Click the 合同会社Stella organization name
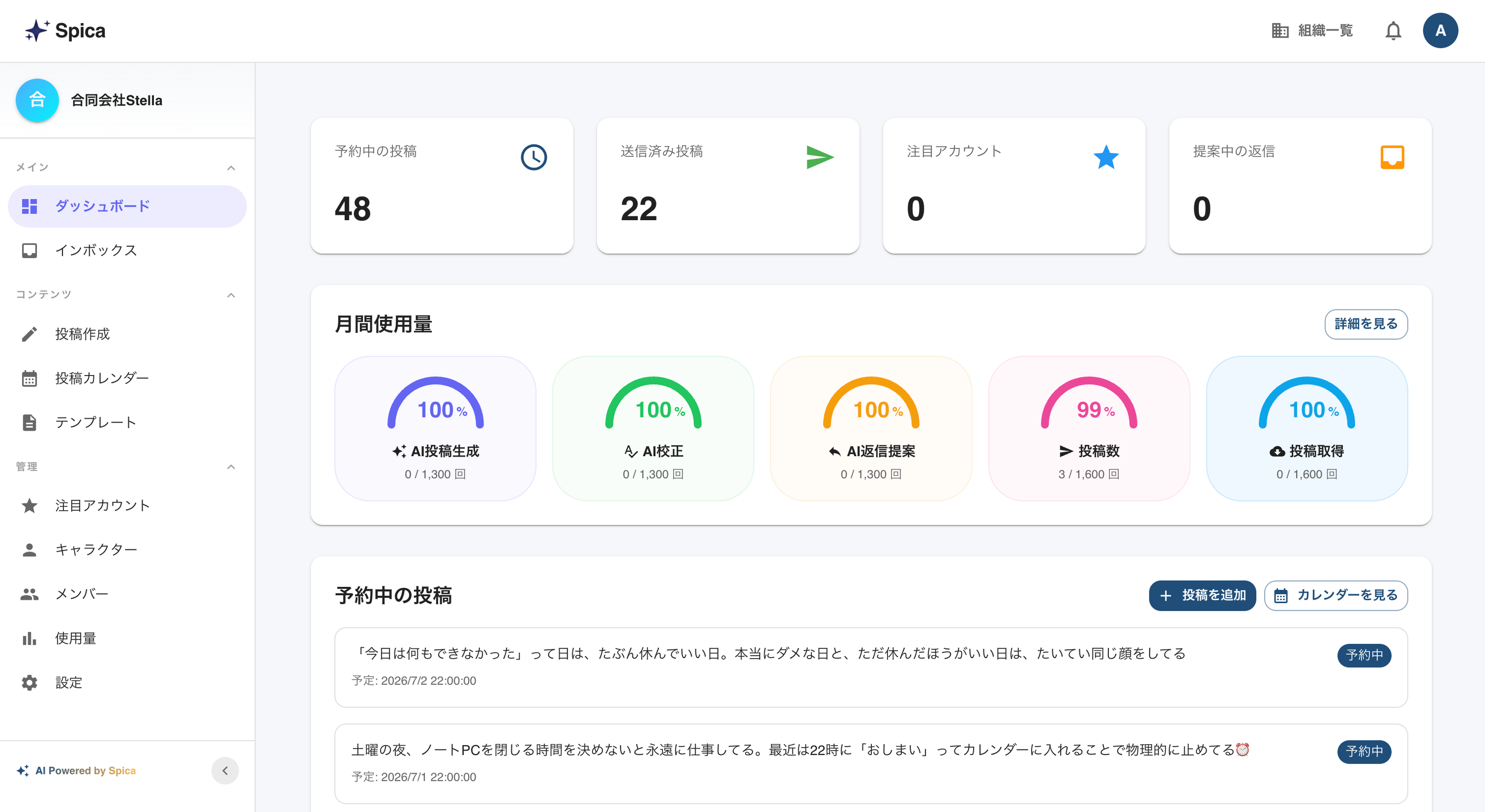This screenshot has height=812, width=1485. (x=116, y=100)
